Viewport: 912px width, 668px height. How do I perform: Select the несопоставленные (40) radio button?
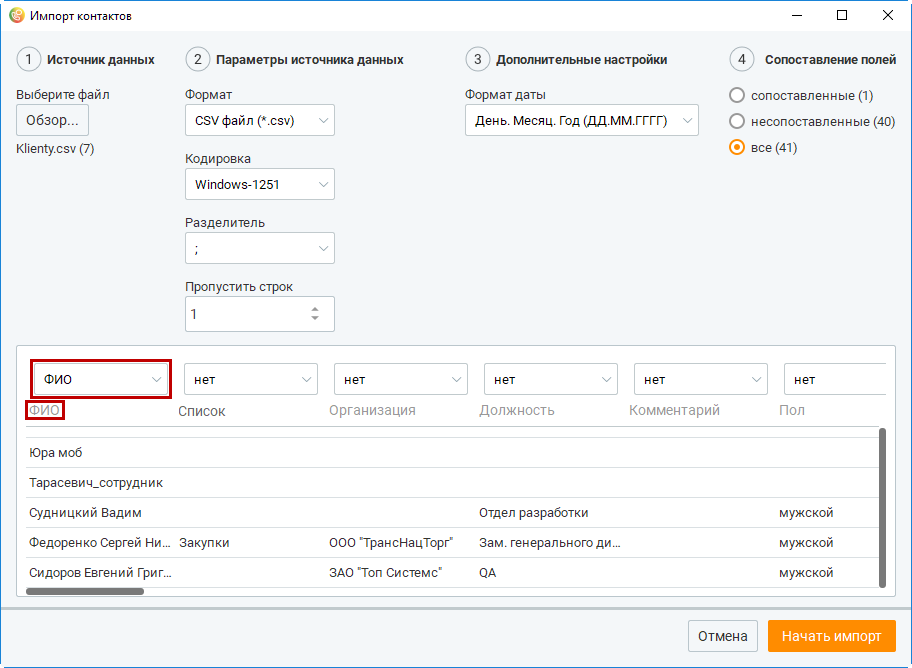(737, 121)
